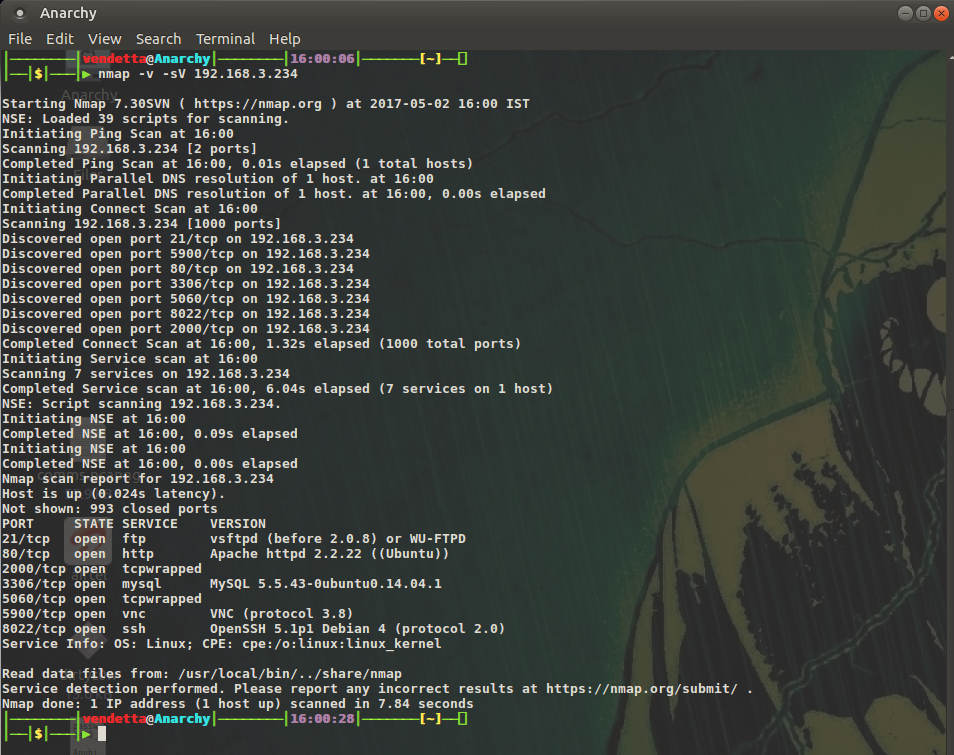Click the line 'Nmap scan report for 192.168.3.234'
This screenshot has height=755, width=954.
pos(138,479)
